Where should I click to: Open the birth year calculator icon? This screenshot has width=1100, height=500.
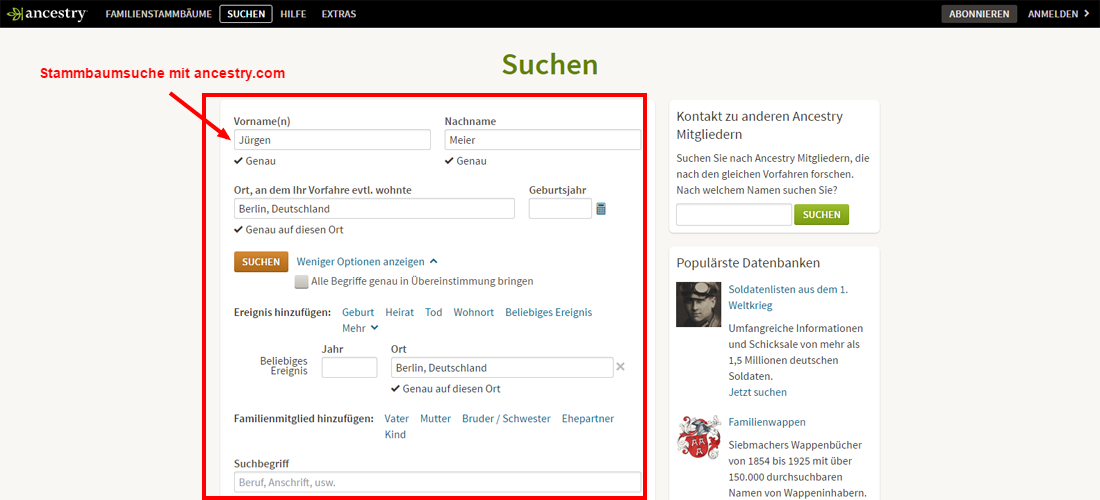coord(601,208)
